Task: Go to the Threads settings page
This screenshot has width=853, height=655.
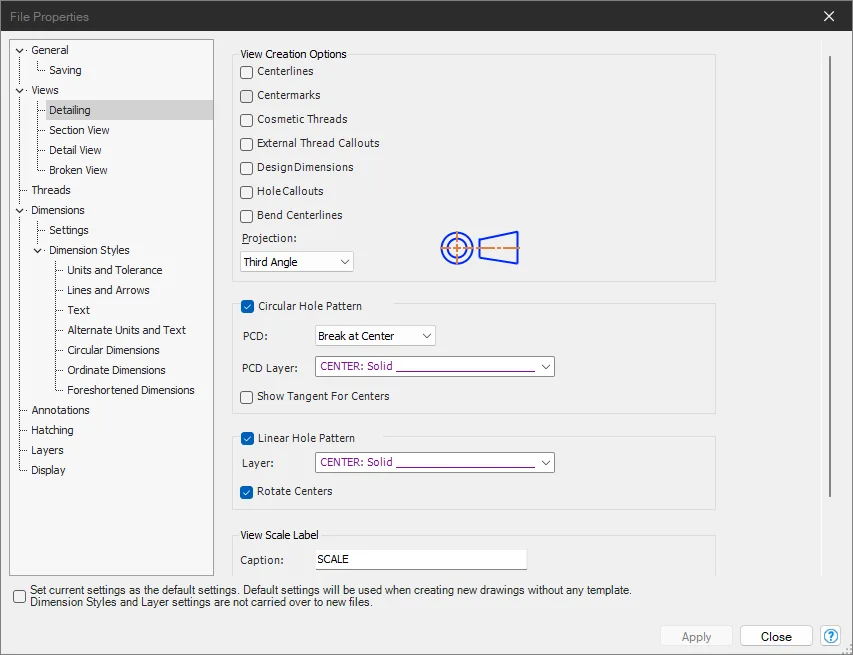Action: click(51, 190)
